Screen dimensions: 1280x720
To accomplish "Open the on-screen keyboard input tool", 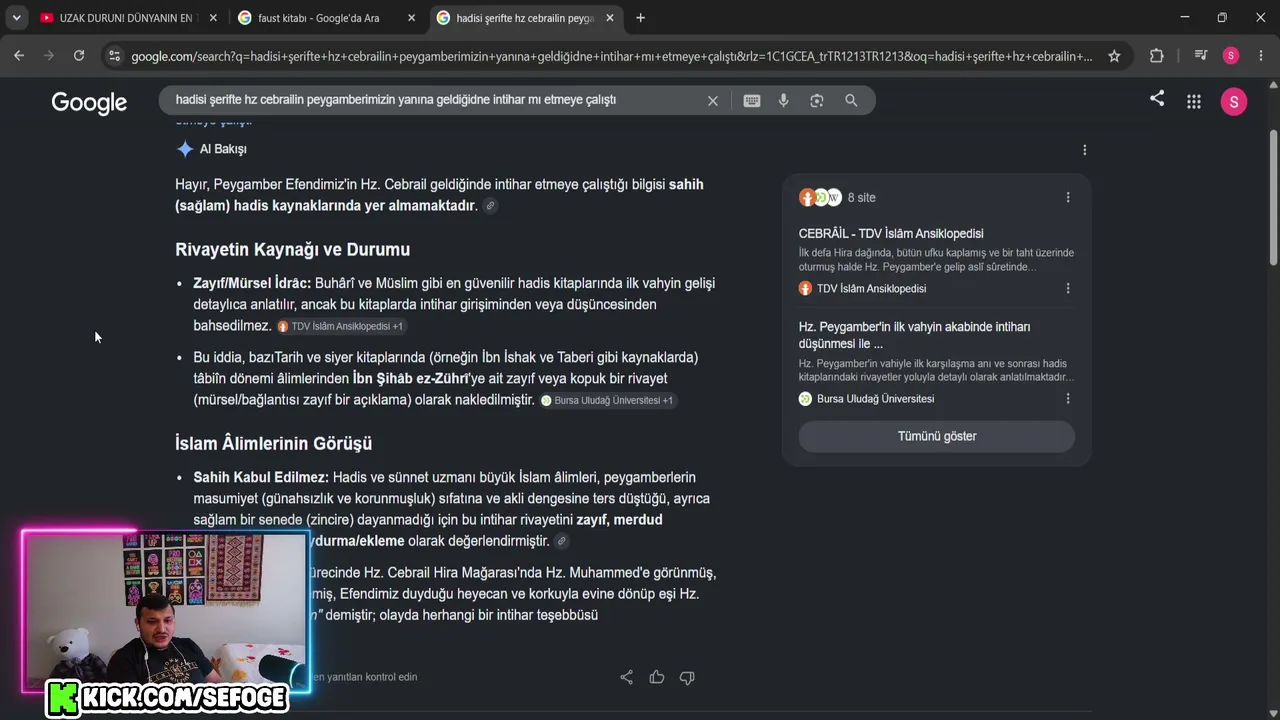I will [752, 100].
